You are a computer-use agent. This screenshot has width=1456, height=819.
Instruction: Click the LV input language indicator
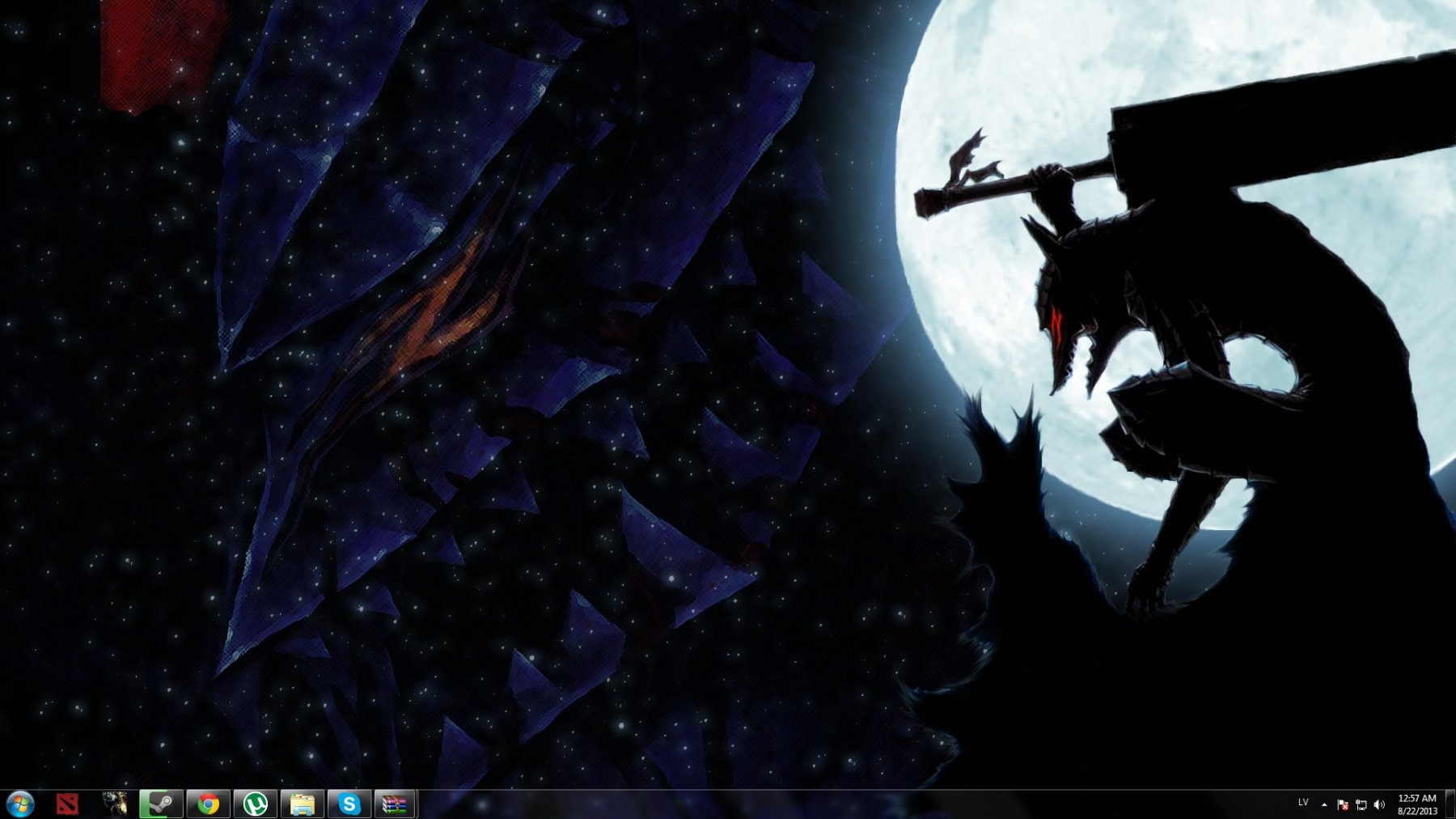tap(1303, 803)
